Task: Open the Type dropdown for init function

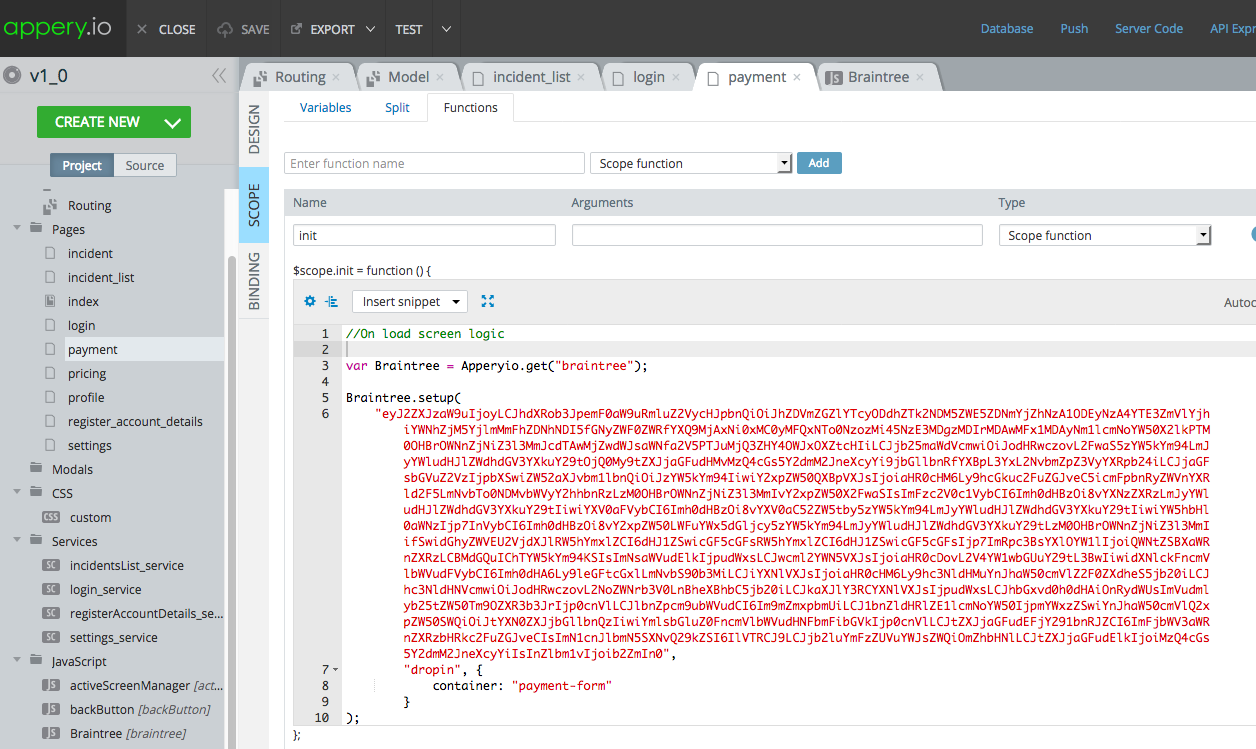Action: tap(1105, 235)
